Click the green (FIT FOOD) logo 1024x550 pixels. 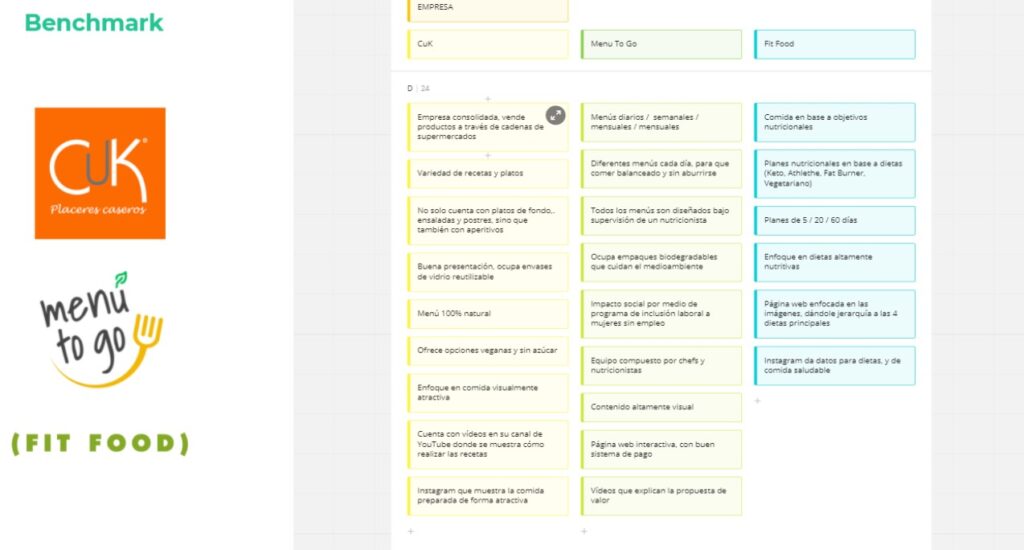100,444
